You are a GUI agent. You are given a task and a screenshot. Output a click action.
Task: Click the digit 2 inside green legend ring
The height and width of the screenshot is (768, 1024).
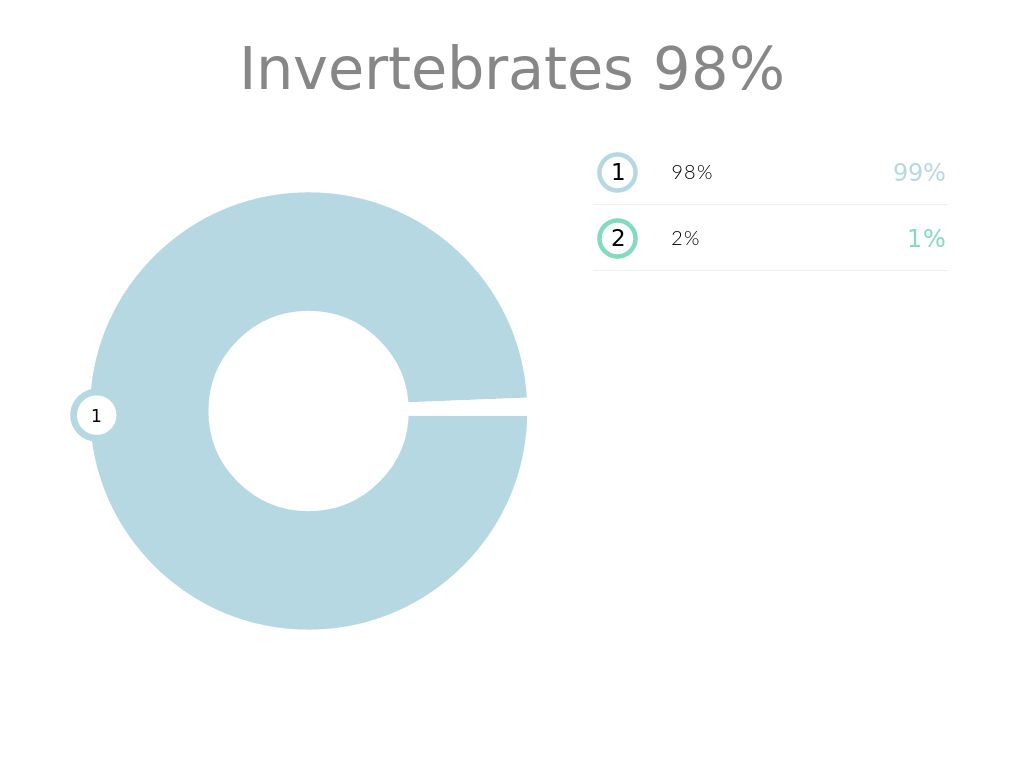[x=618, y=239]
